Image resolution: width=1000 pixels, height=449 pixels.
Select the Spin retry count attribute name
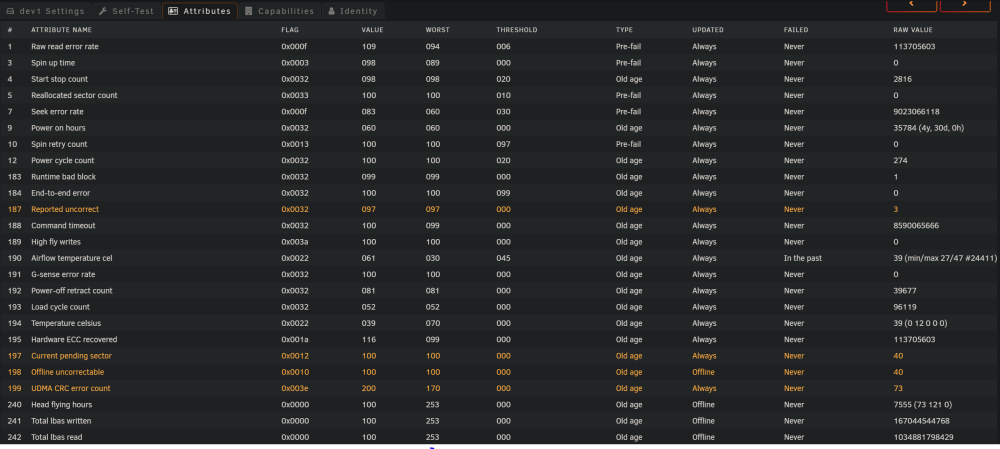[59, 144]
